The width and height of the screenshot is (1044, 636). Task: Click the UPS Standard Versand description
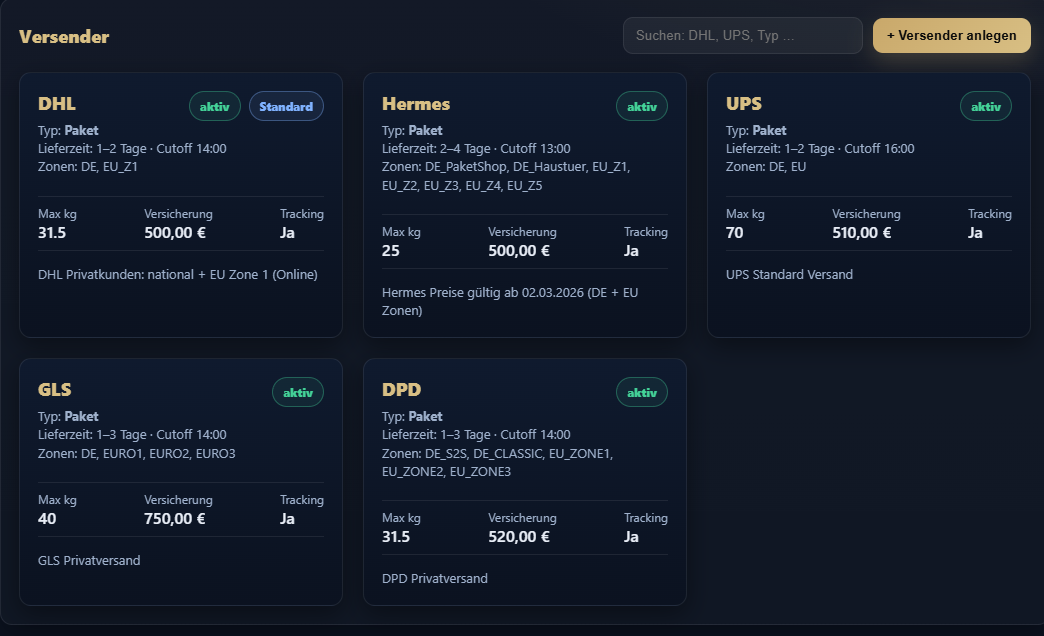[x=789, y=274]
